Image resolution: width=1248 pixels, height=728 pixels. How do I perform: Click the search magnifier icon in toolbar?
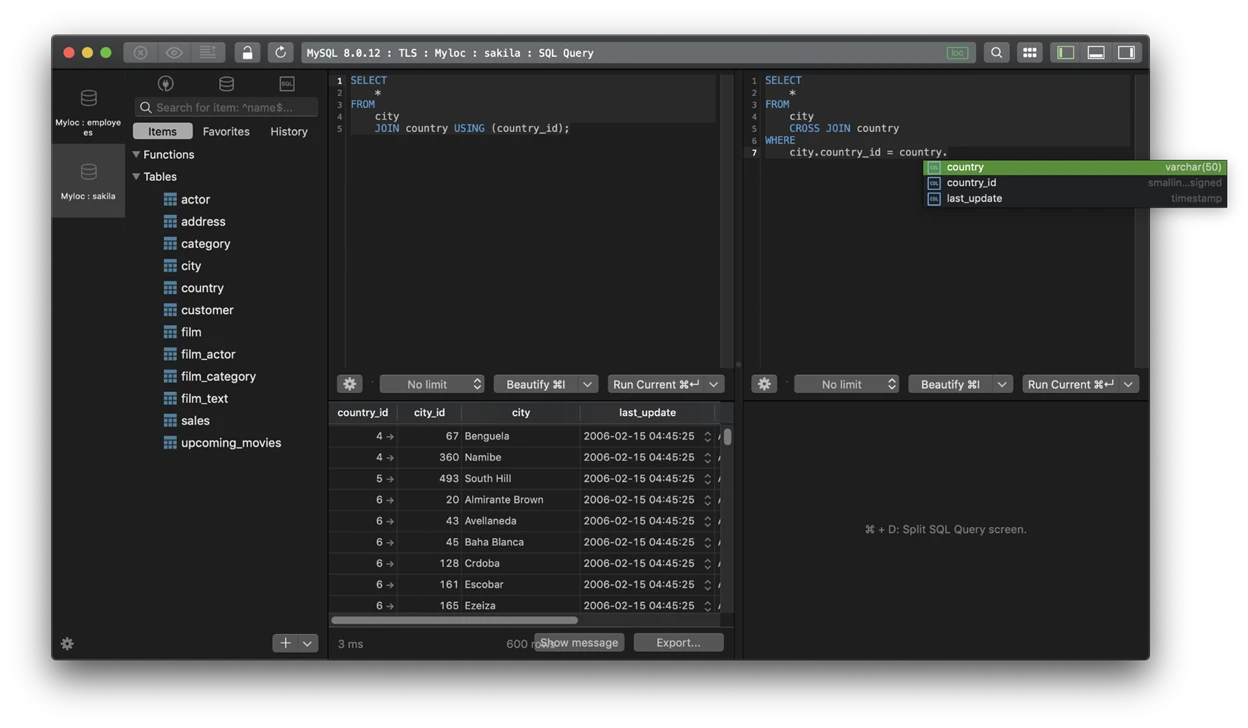[x=996, y=52]
